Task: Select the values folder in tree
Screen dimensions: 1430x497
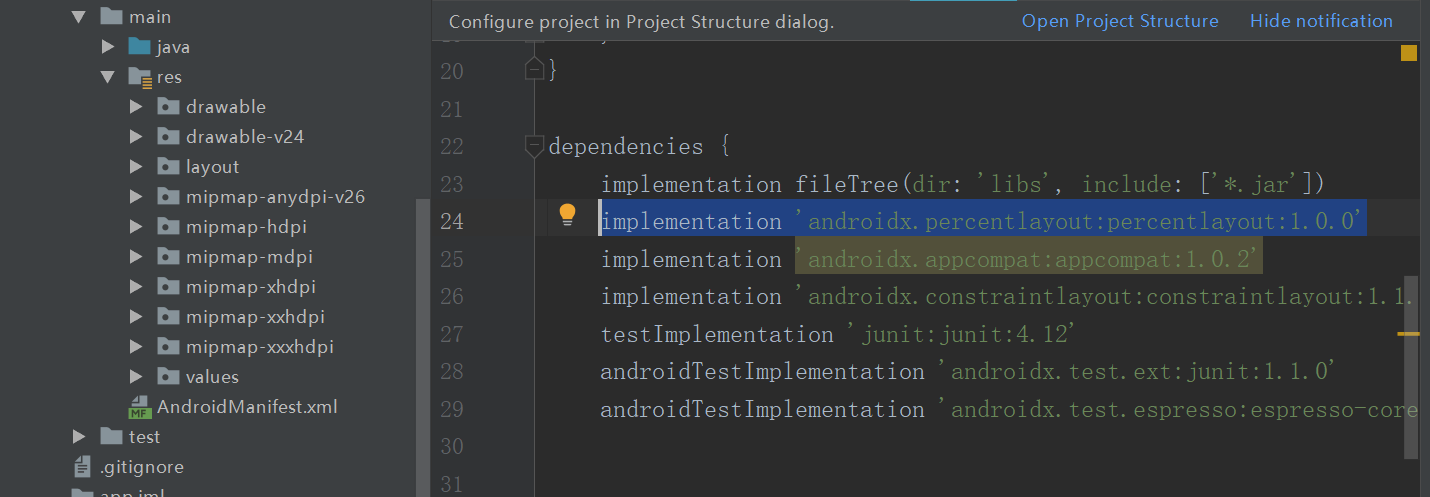Action: 212,377
